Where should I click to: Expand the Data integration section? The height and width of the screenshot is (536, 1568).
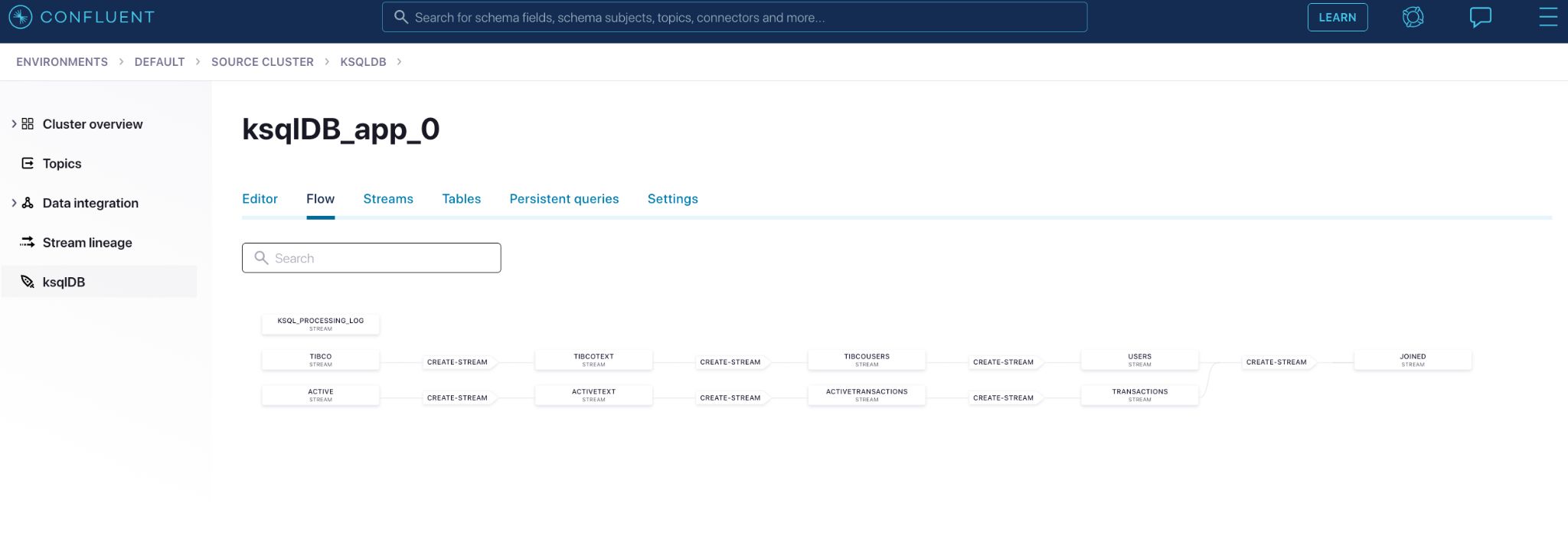13,203
